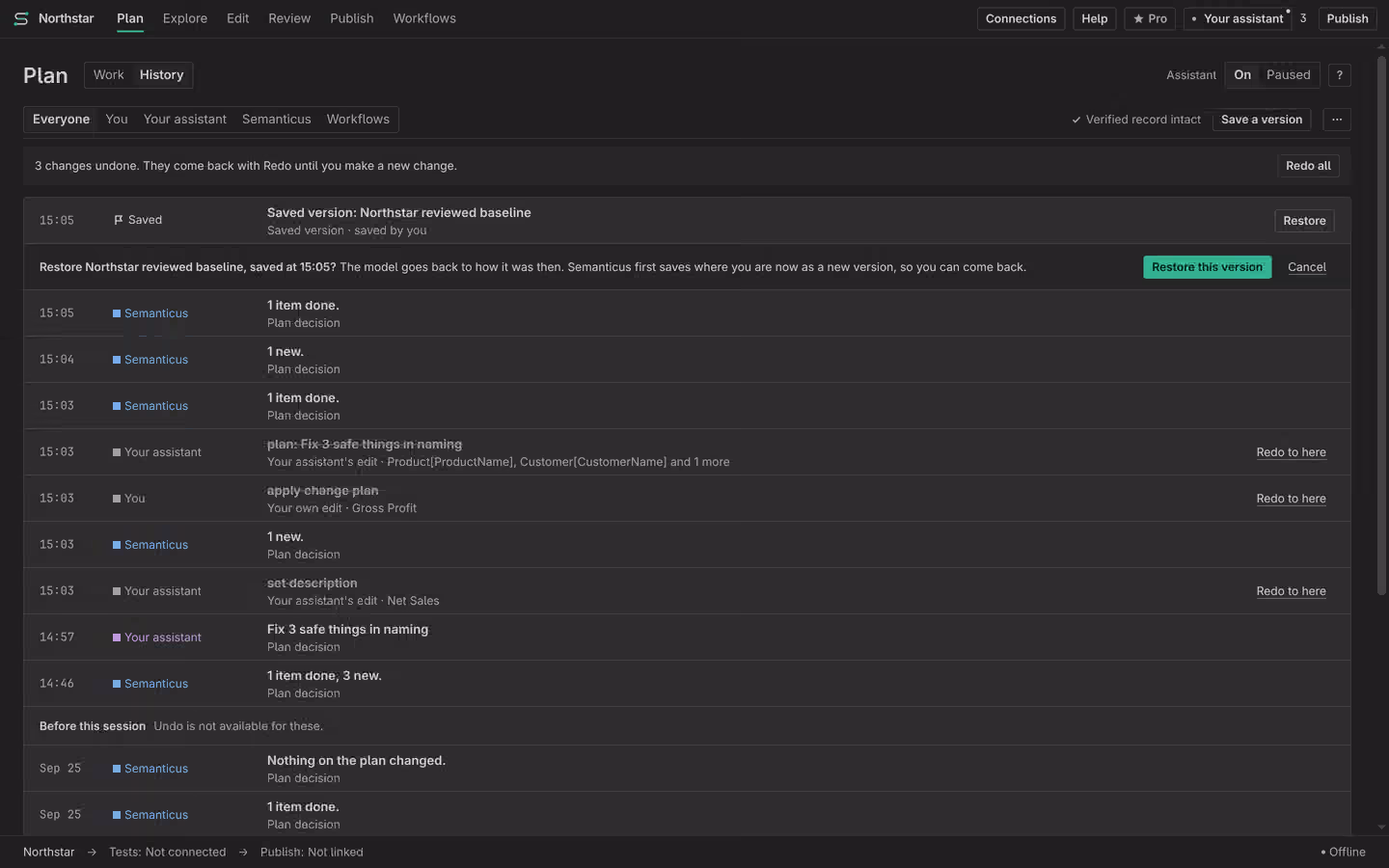Open the Connections button
Image resolution: width=1389 pixels, height=868 pixels.
pyautogui.click(x=1021, y=18)
